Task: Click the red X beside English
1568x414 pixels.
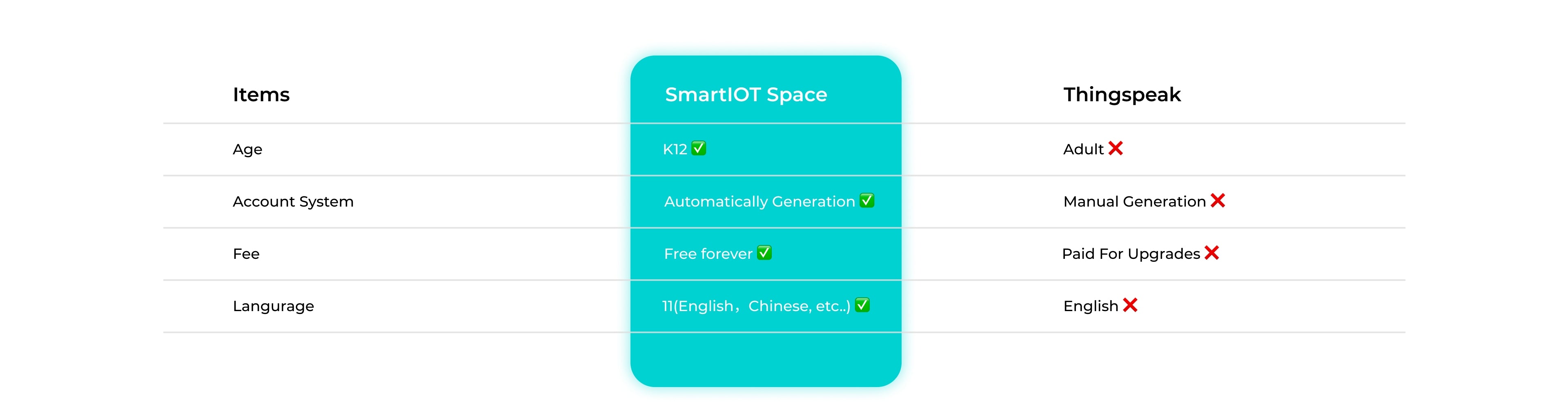Action: 1130,306
